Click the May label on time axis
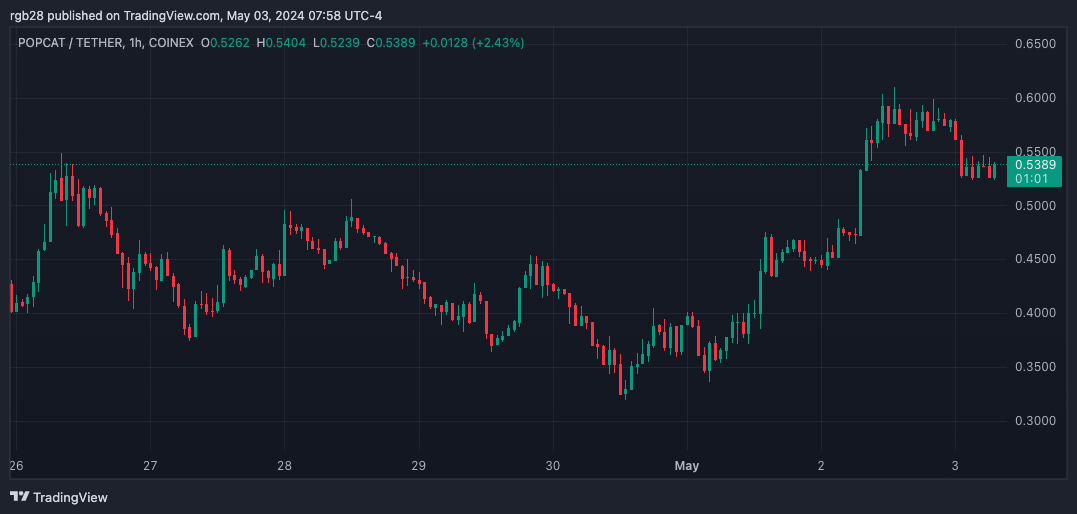This screenshot has width=1077, height=514. coord(686,466)
